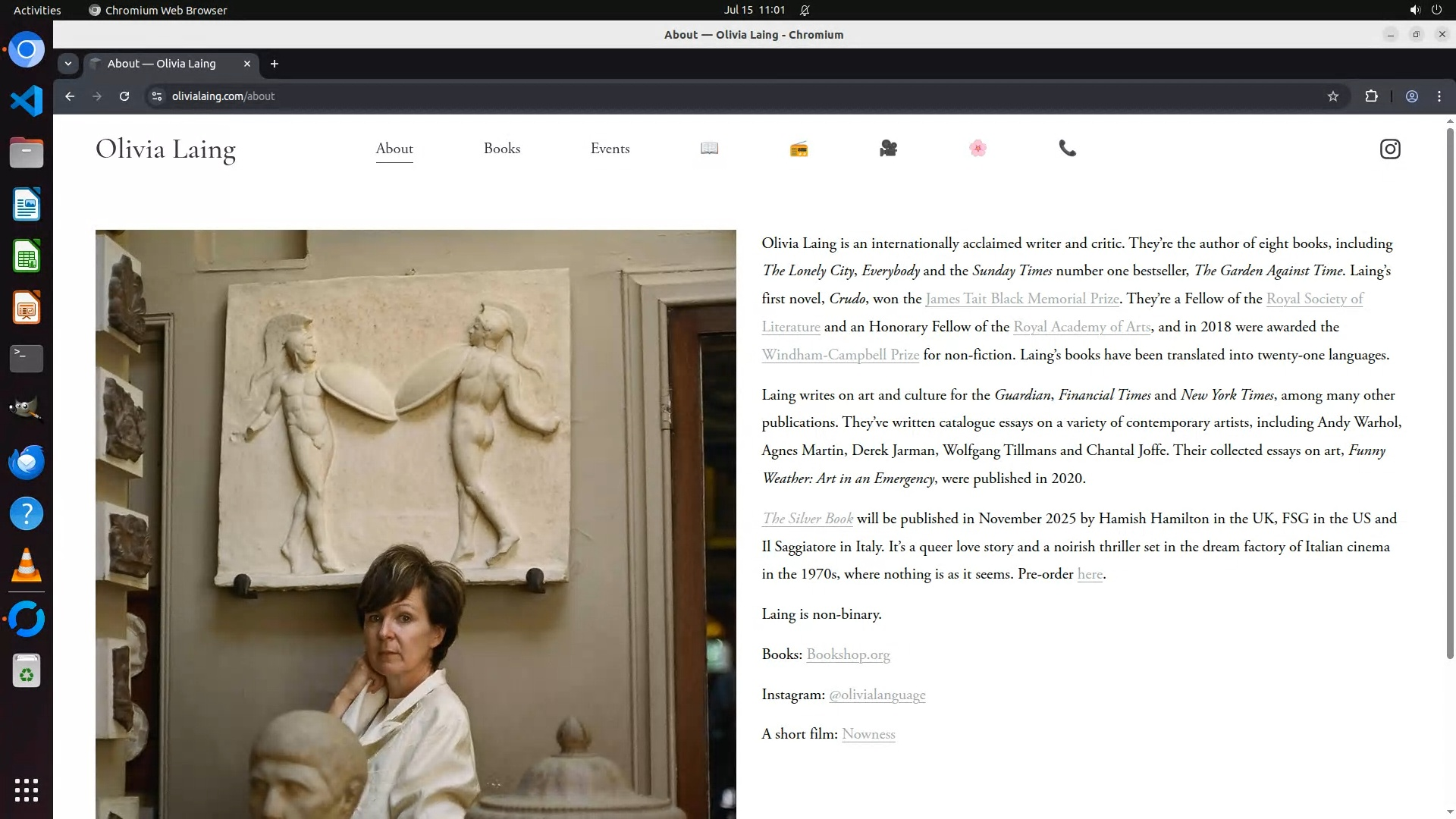This screenshot has height=819, width=1456.
Task: Click the radio icon in navigation
Action: pos(799,149)
